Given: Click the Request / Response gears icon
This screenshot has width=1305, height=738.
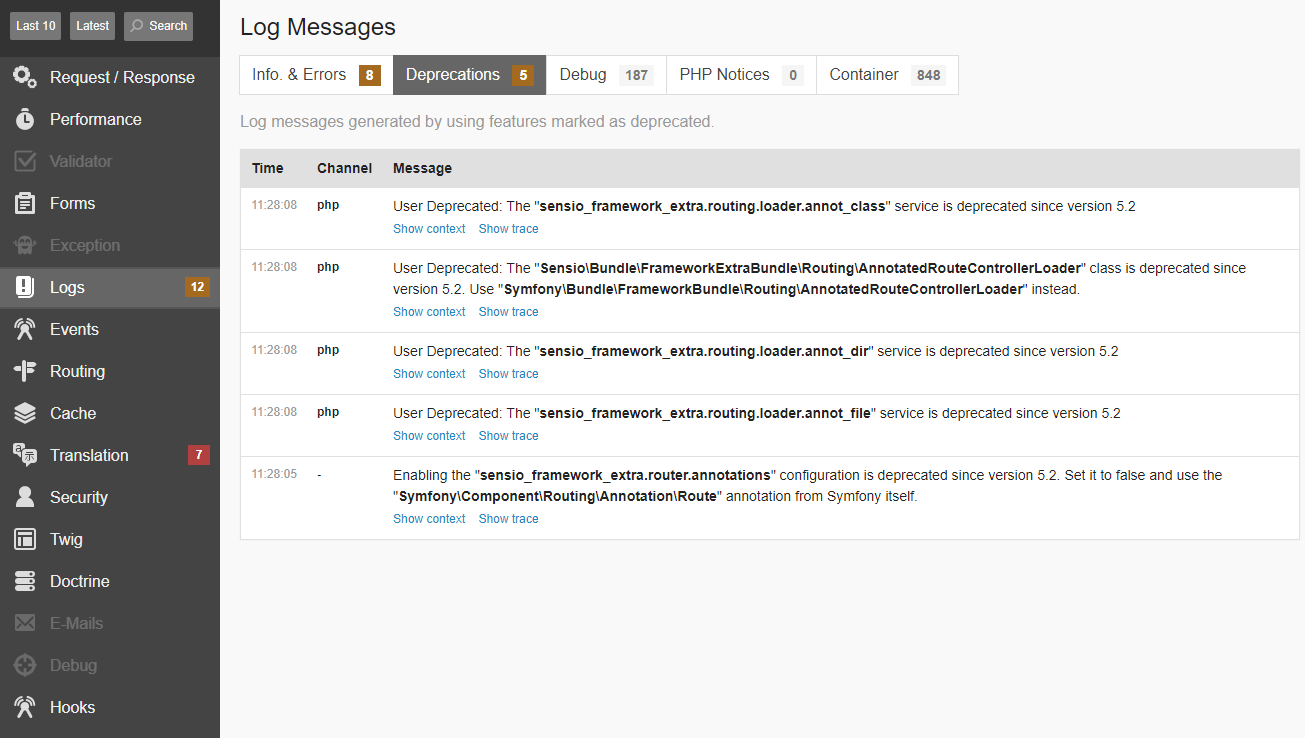Looking at the screenshot, I should tap(25, 77).
